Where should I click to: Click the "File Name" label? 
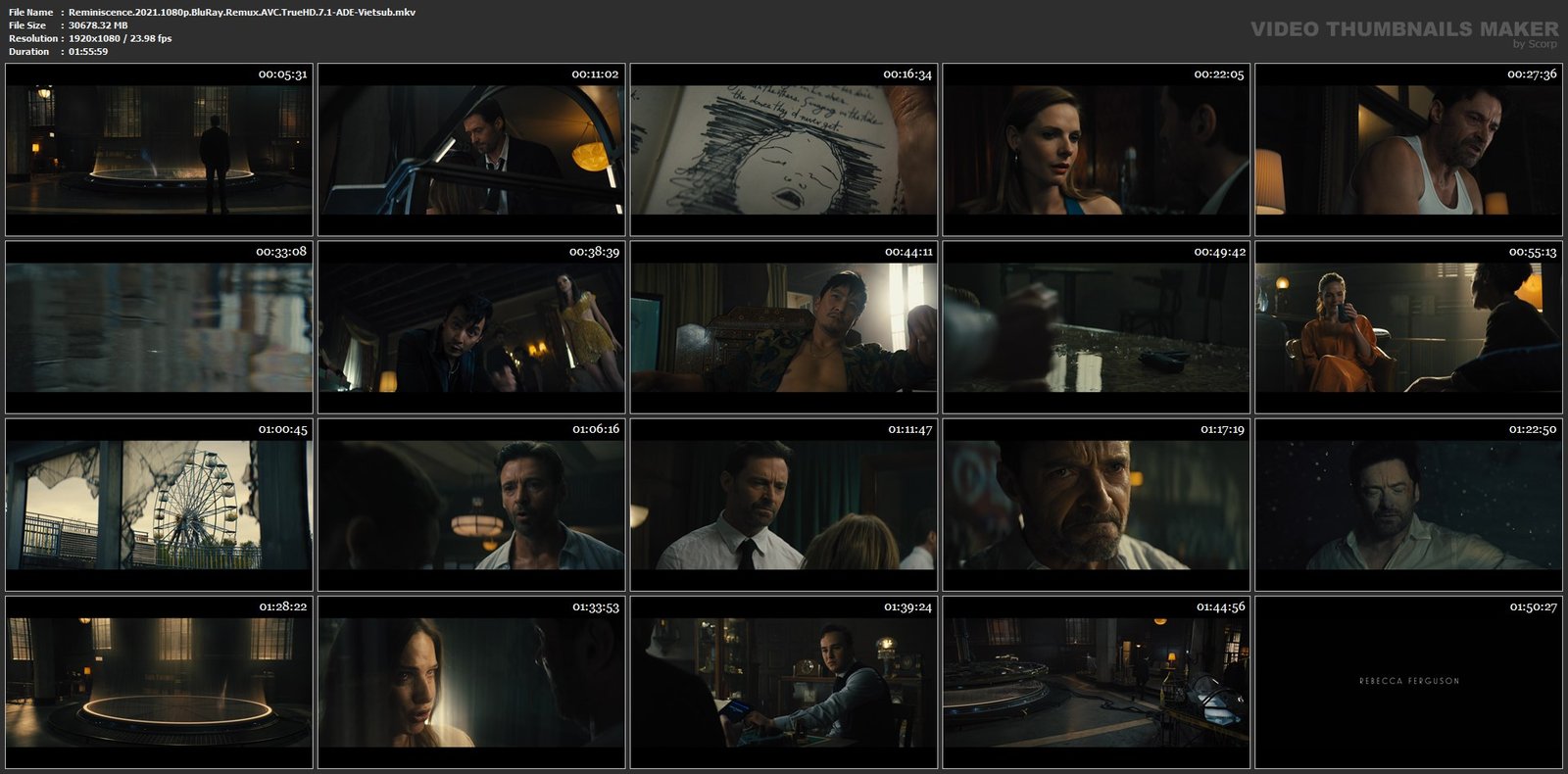30,12
